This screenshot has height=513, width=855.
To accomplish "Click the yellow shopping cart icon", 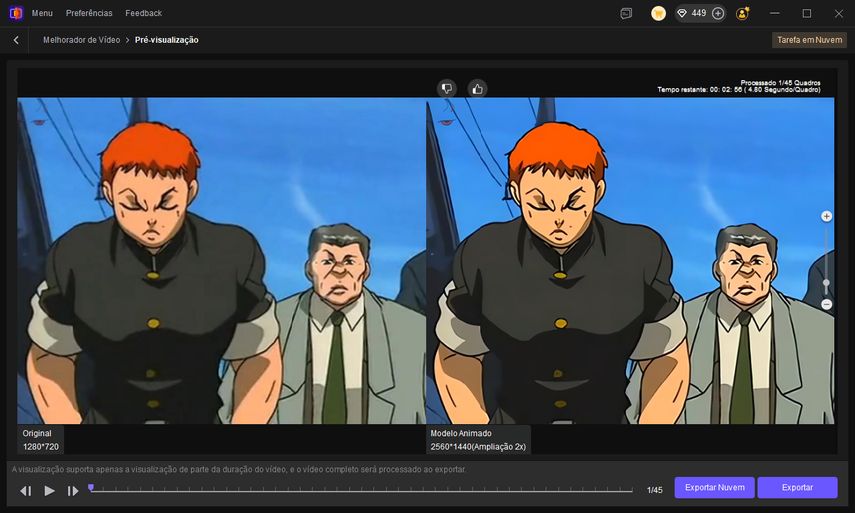I will click(x=658, y=14).
